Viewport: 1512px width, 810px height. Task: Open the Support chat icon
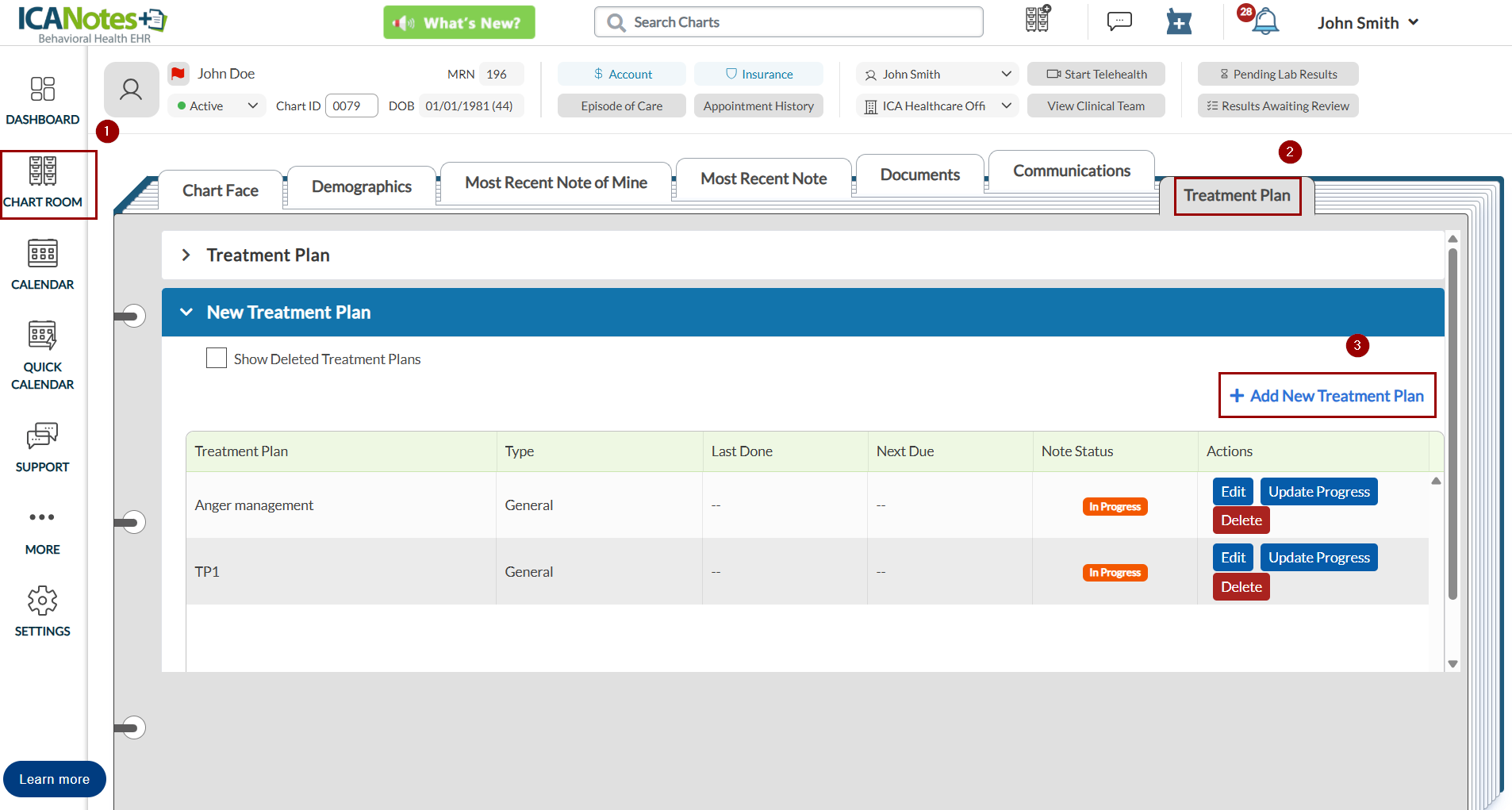coord(42,436)
